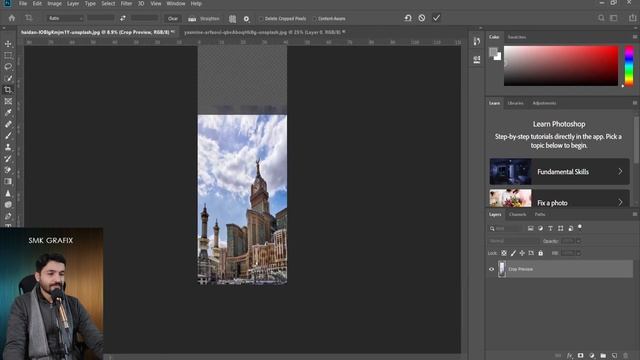Open the History panel icon
Image resolution: width=640 pixels, height=360 pixels.
click(476, 41)
